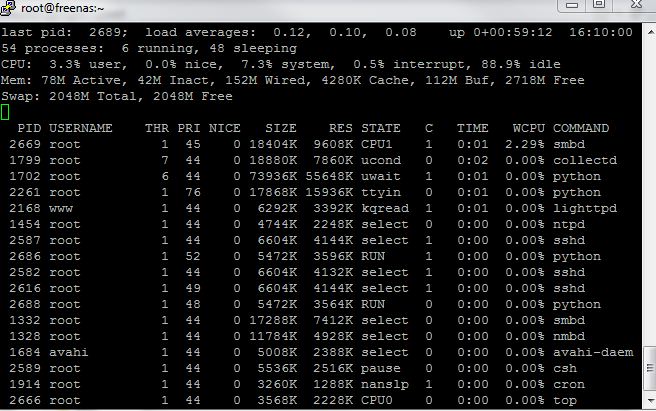Click the '7.3% system' CPU value
This screenshot has width=656, height=411.
pyautogui.click(x=287, y=64)
